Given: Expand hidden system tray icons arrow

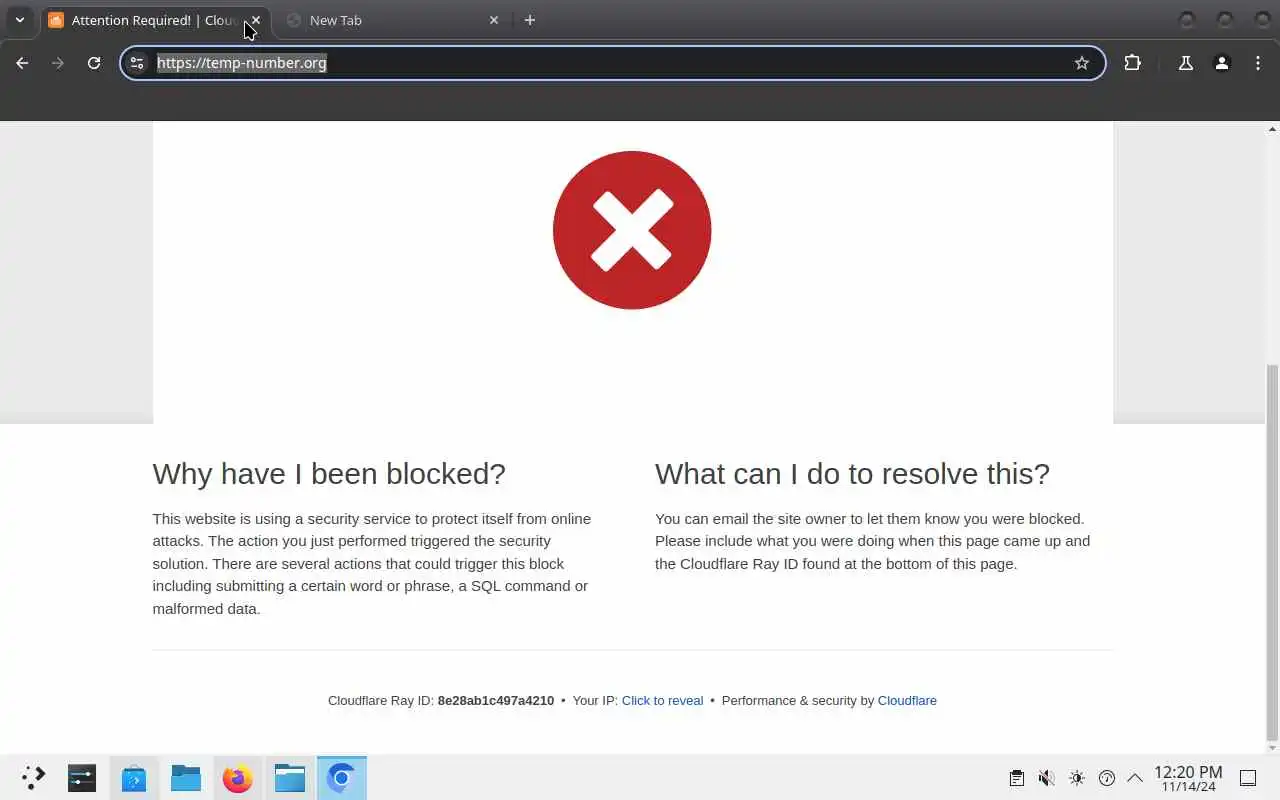Looking at the screenshot, I should tap(1135, 778).
